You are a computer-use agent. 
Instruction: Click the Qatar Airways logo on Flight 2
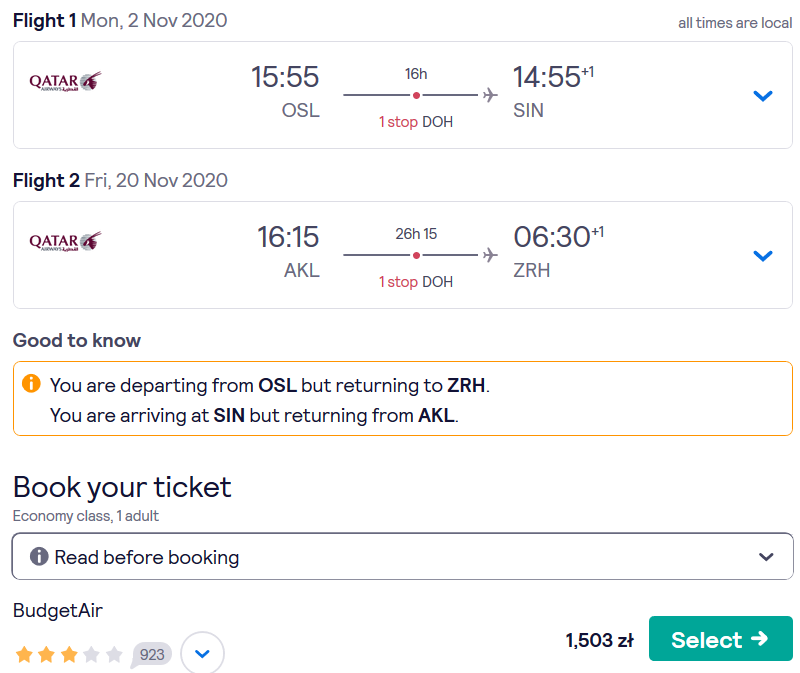point(65,241)
